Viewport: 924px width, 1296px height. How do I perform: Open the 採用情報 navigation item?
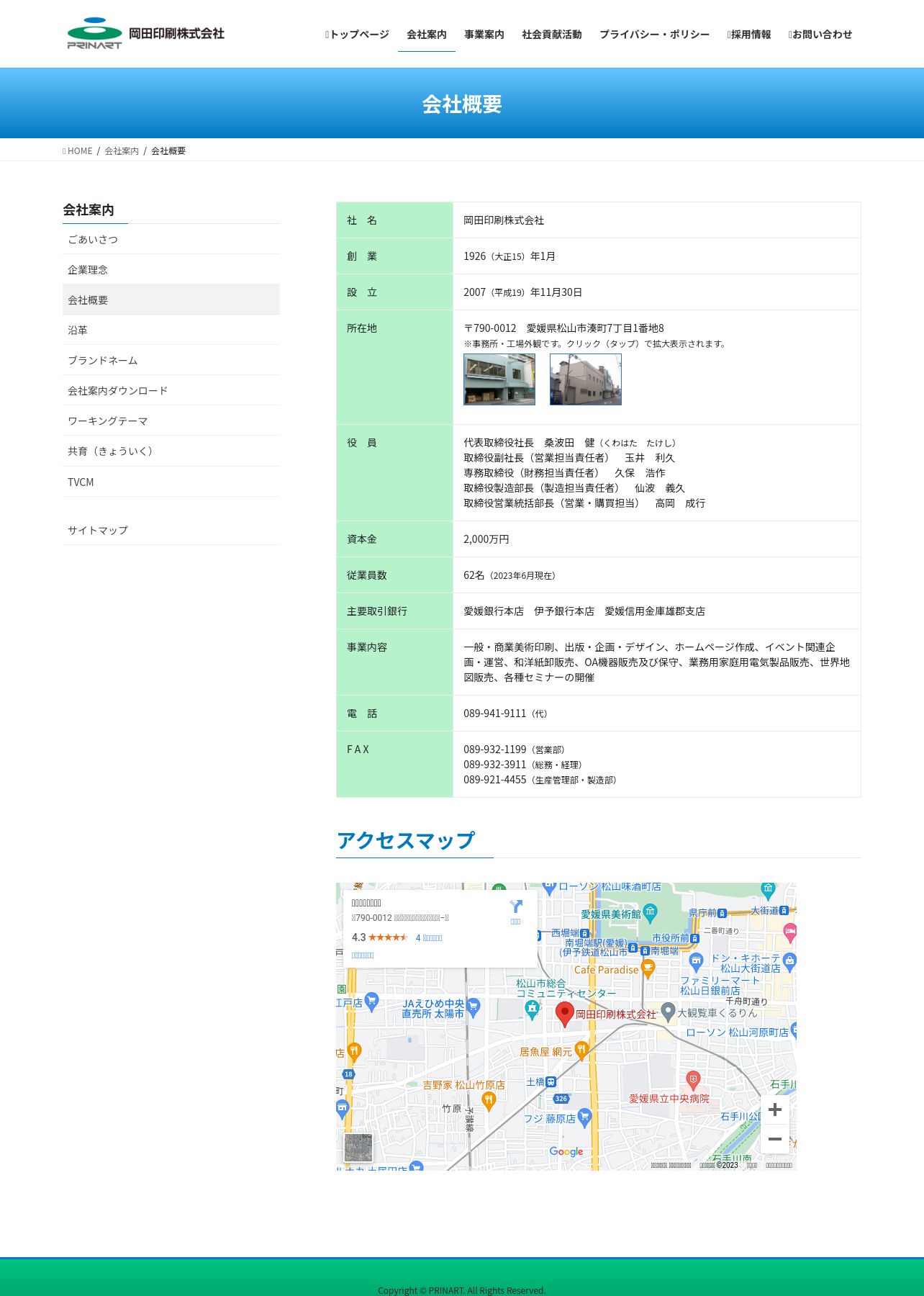749,34
